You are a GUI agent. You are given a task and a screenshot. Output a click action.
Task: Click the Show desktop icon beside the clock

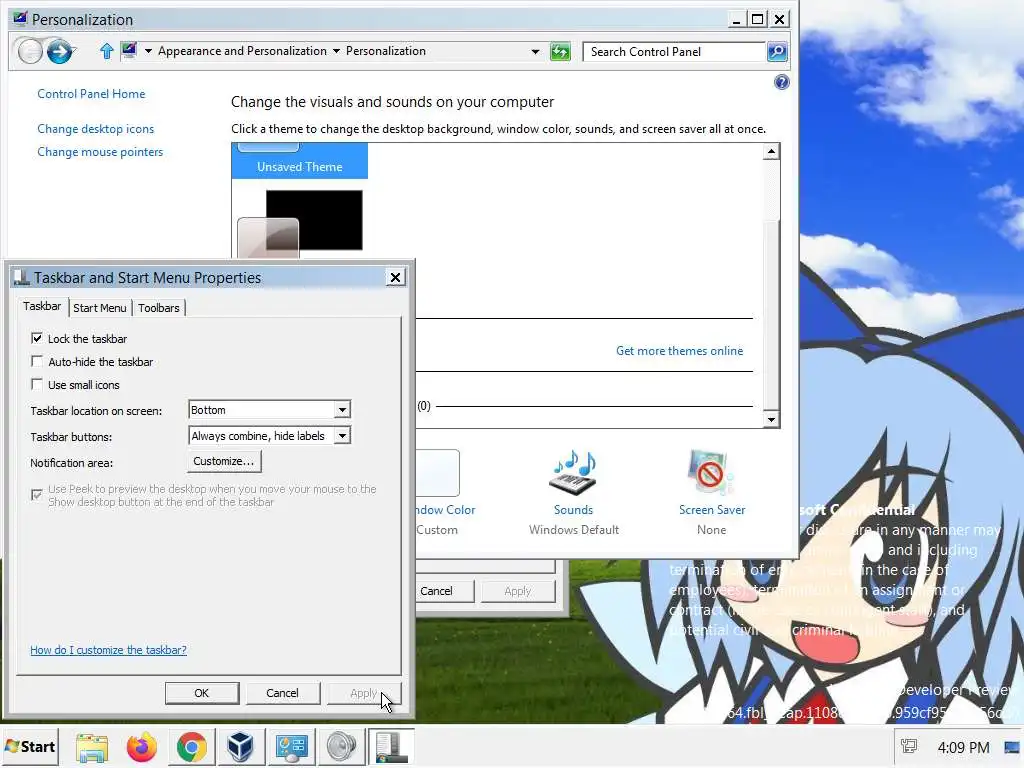click(x=1013, y=747)
